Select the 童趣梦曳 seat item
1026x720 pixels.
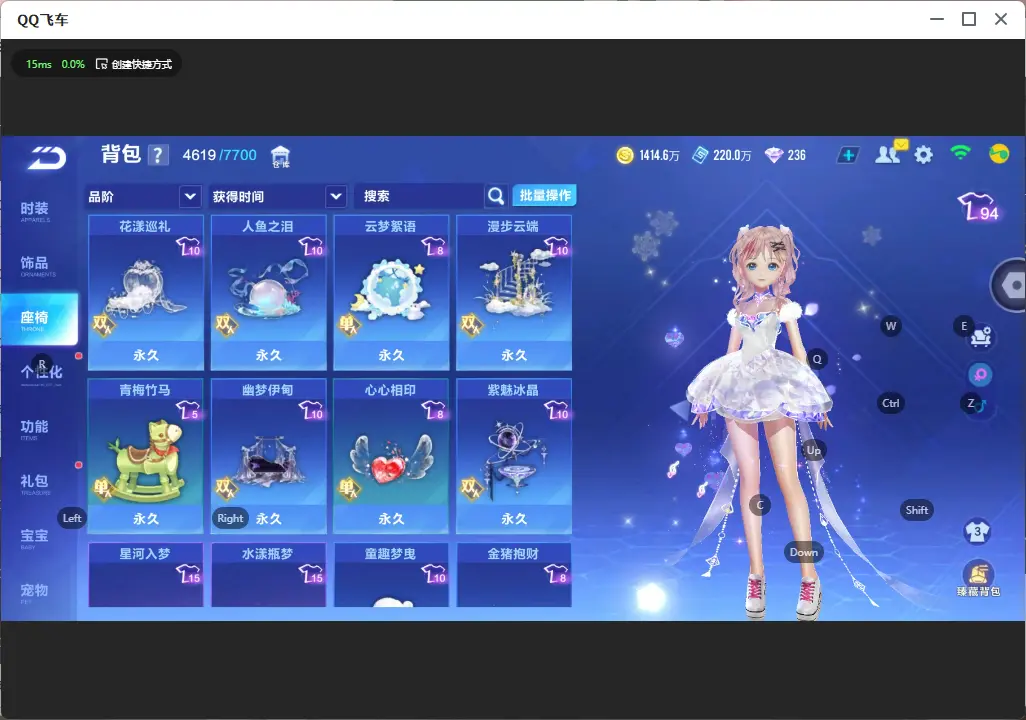[391, 575]
